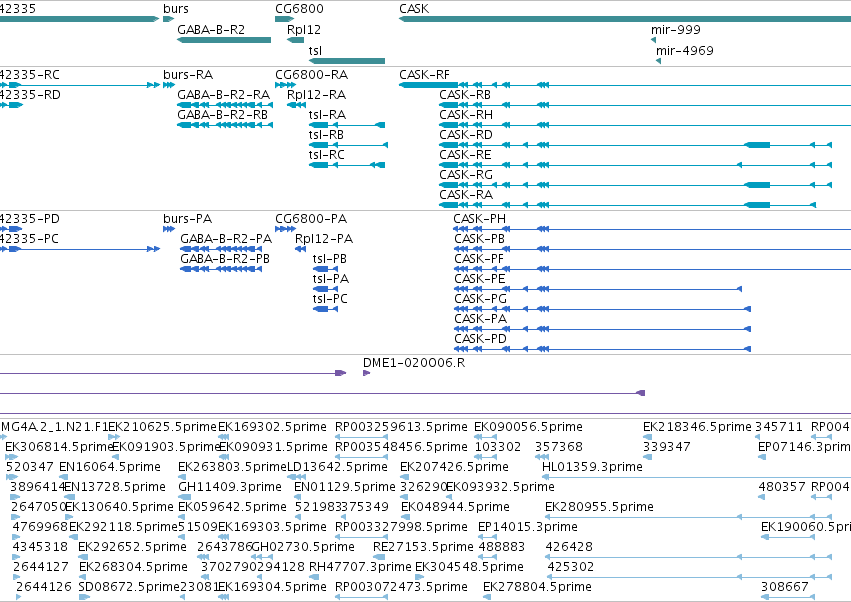Click the CASK-RE transcript label

(465, 155)
